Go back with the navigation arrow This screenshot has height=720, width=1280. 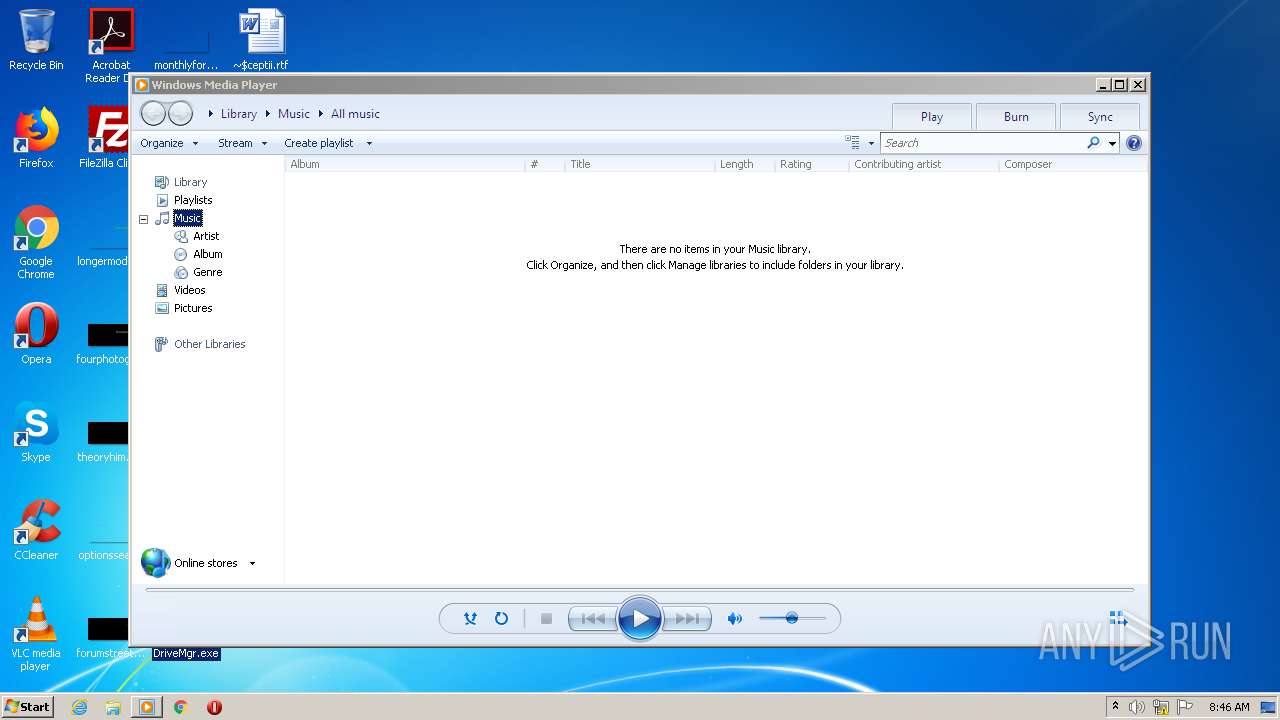click(153, 113)
